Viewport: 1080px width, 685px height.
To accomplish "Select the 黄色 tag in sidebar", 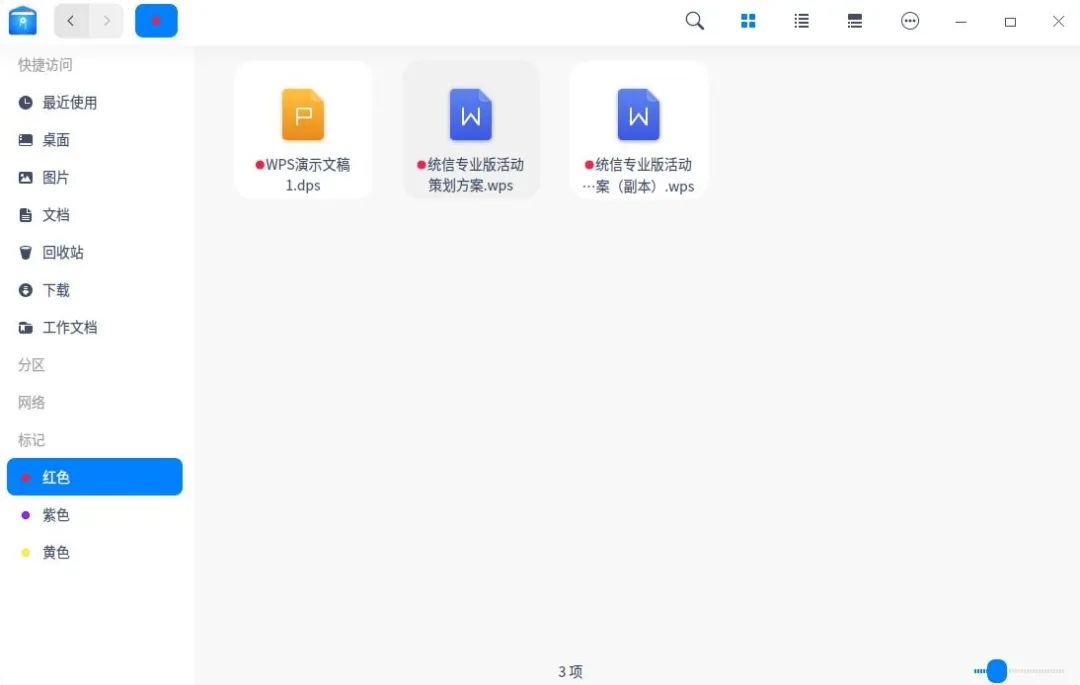I will [x=94, y=552].
